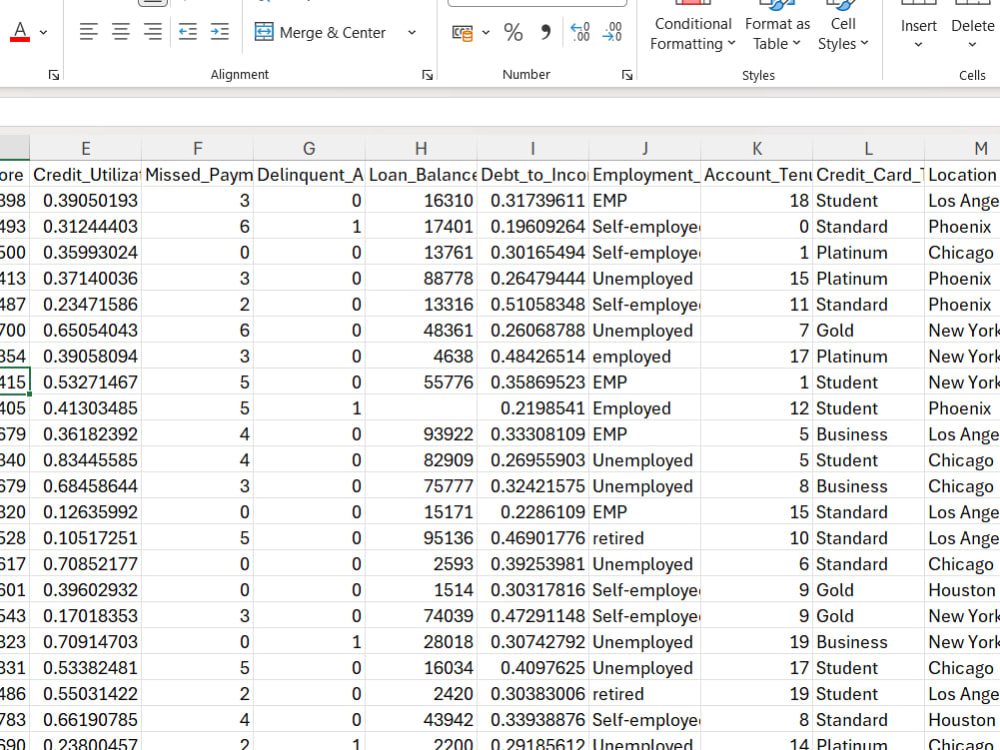Click the Missed_Paym header cell
Image resolution: width=1000 pixels, height=750 pixels.
point(198,175)
